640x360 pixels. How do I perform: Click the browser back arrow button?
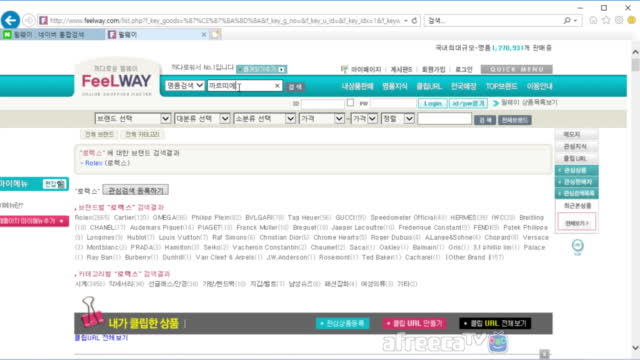click(10, 20)
